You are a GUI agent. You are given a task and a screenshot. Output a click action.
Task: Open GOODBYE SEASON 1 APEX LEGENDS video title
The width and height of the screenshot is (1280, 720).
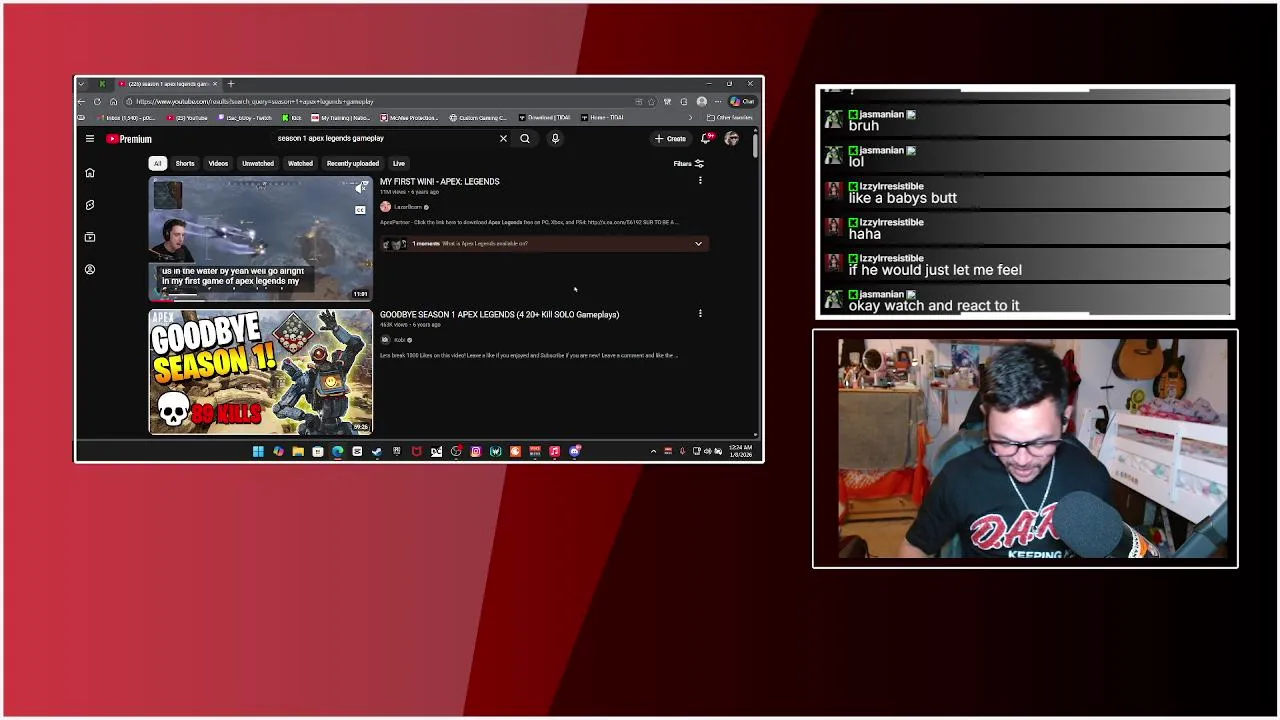point(499,315)
